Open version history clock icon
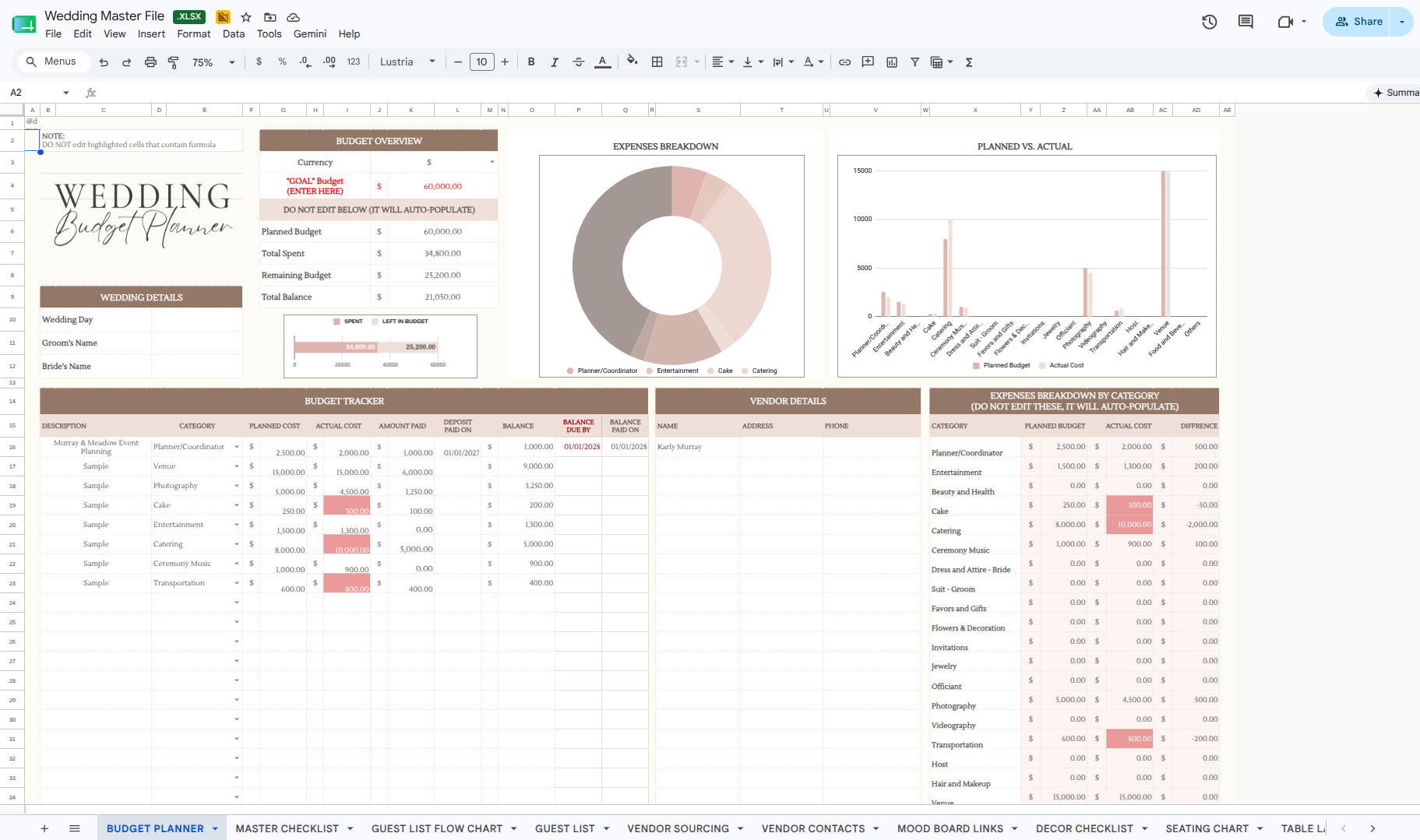The image size is (1420, 840). pos(1209,22)
